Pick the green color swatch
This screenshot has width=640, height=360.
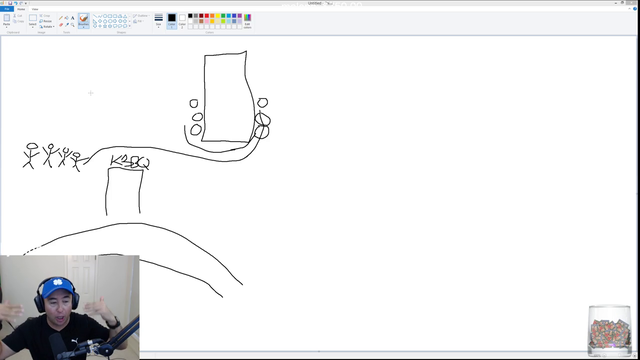(223, 16)
